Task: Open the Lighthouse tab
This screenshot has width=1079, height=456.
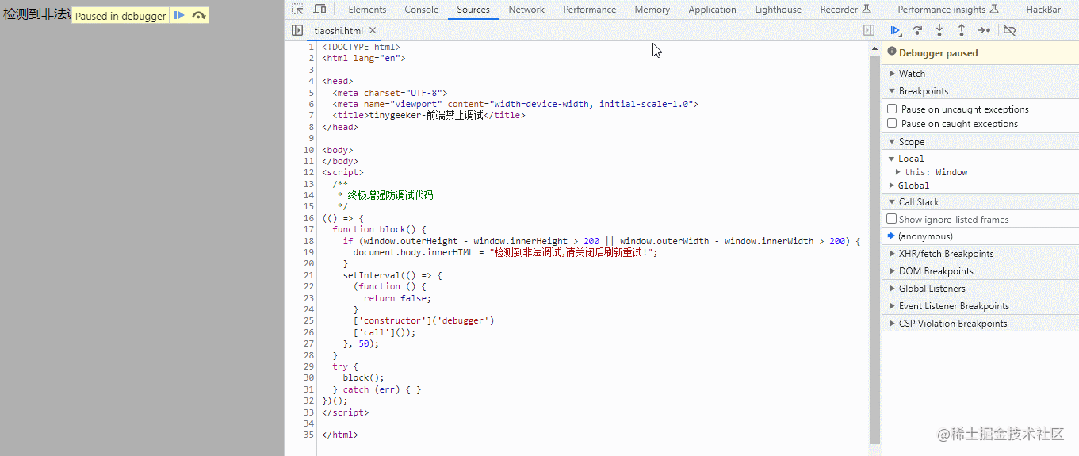Action: tap(778, 10)
